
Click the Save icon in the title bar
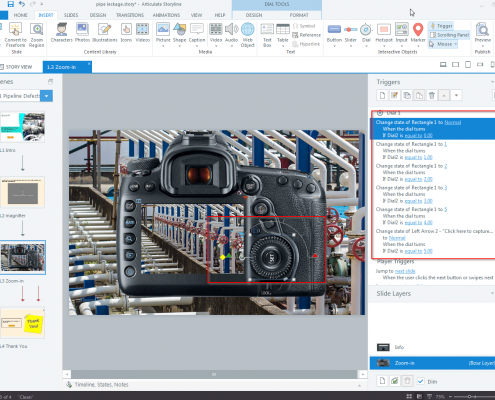point(11,4)
